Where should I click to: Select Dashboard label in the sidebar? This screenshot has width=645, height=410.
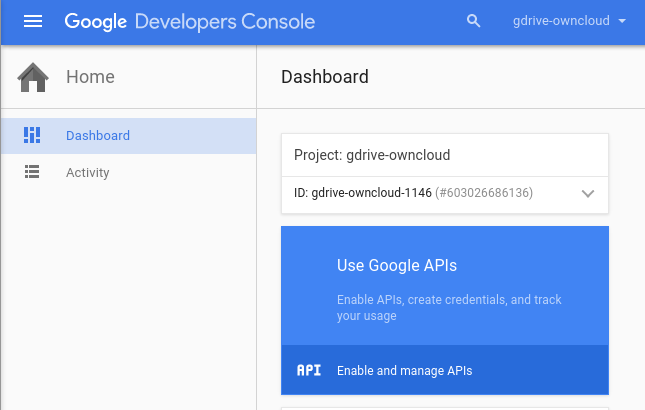[98, 135]
